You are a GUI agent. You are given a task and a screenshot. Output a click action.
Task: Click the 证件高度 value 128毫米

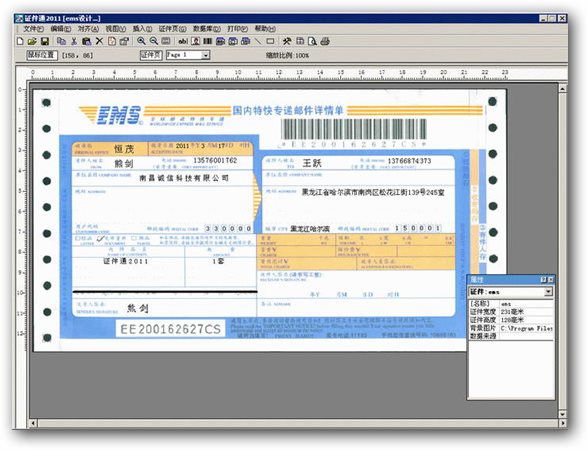(x=526, y=320)
